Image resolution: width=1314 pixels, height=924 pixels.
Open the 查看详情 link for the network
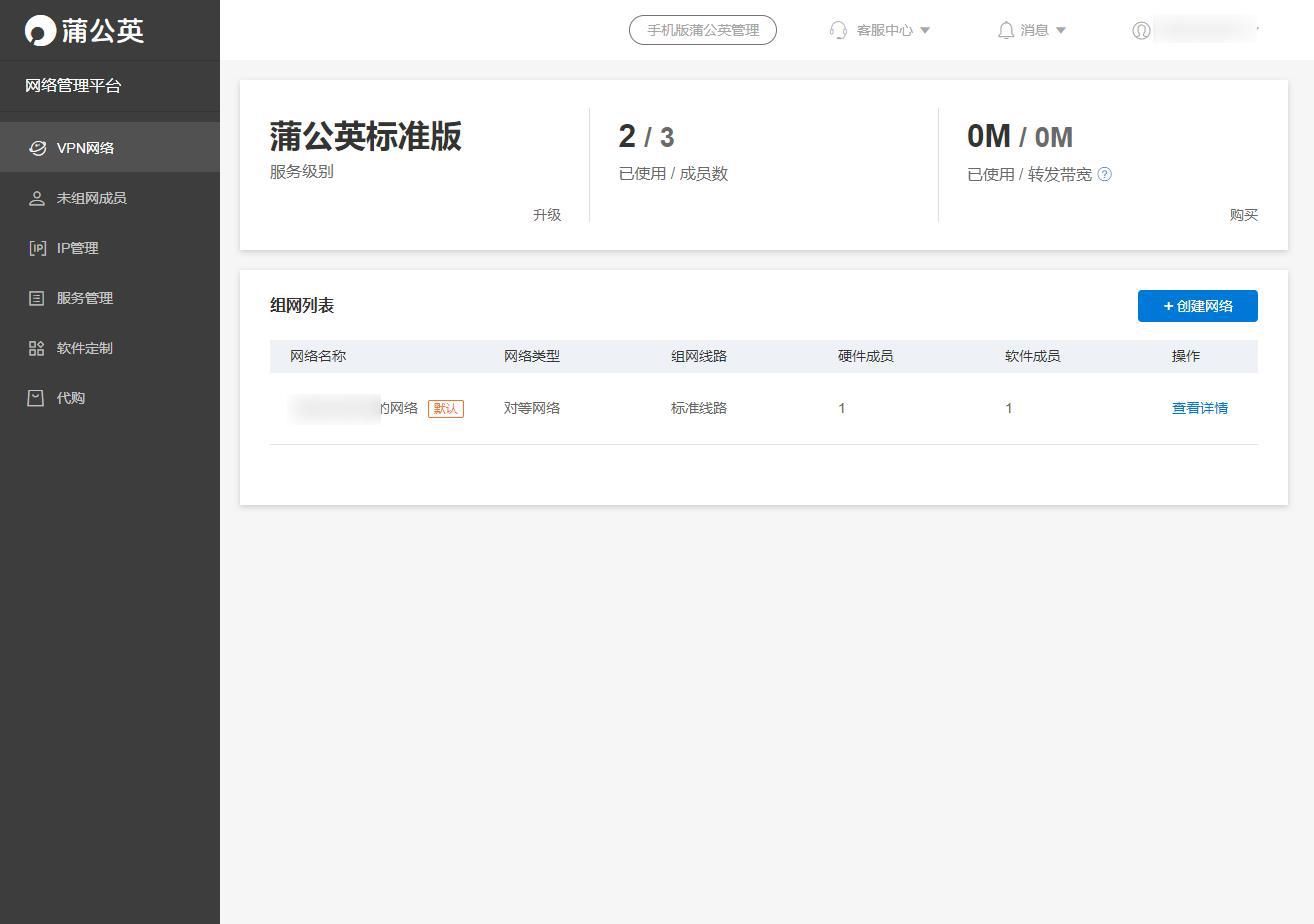[x=1199, y=408]
